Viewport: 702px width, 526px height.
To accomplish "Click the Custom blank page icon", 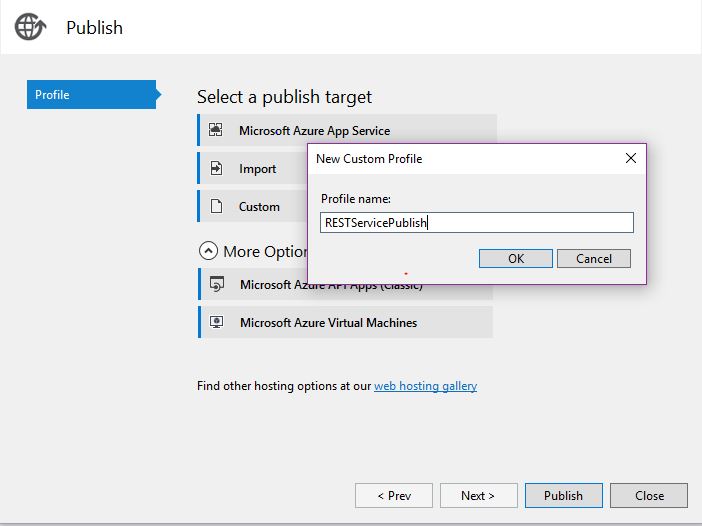I will click(x=216, y=207).
